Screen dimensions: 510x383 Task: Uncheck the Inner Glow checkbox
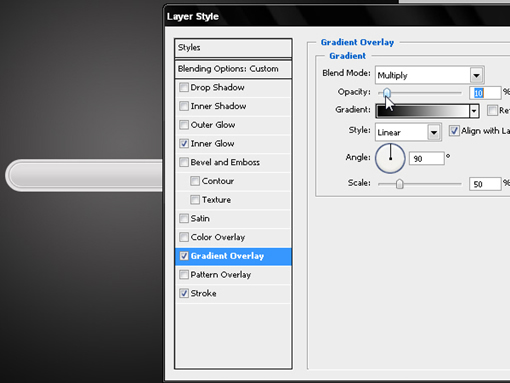[184, 143]
